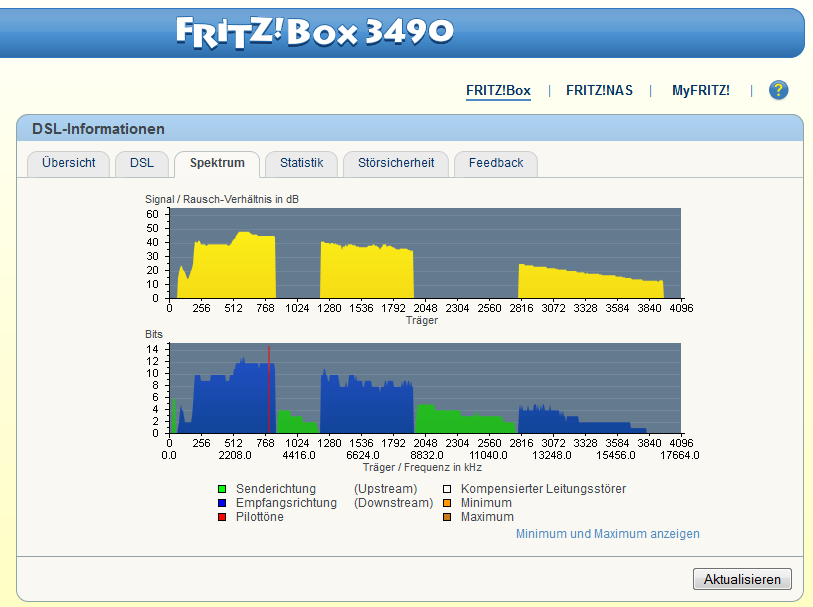The width and height of the screenshot is (813, 607).
Task: Click the Kompensierter Leitungsstörer legend text
Action: click(543, 489)
